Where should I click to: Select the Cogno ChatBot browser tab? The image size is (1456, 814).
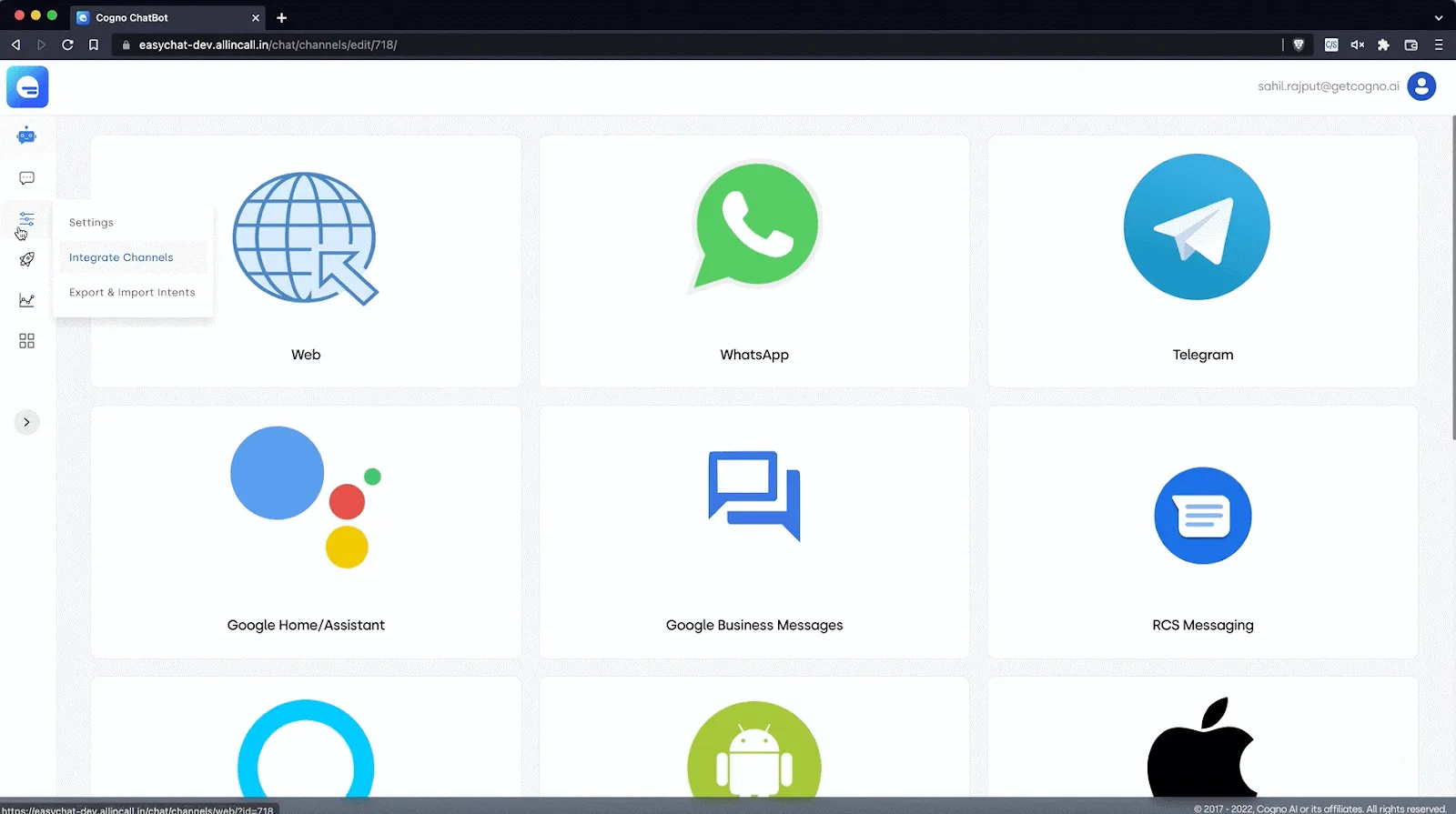[x=168, y=17]
